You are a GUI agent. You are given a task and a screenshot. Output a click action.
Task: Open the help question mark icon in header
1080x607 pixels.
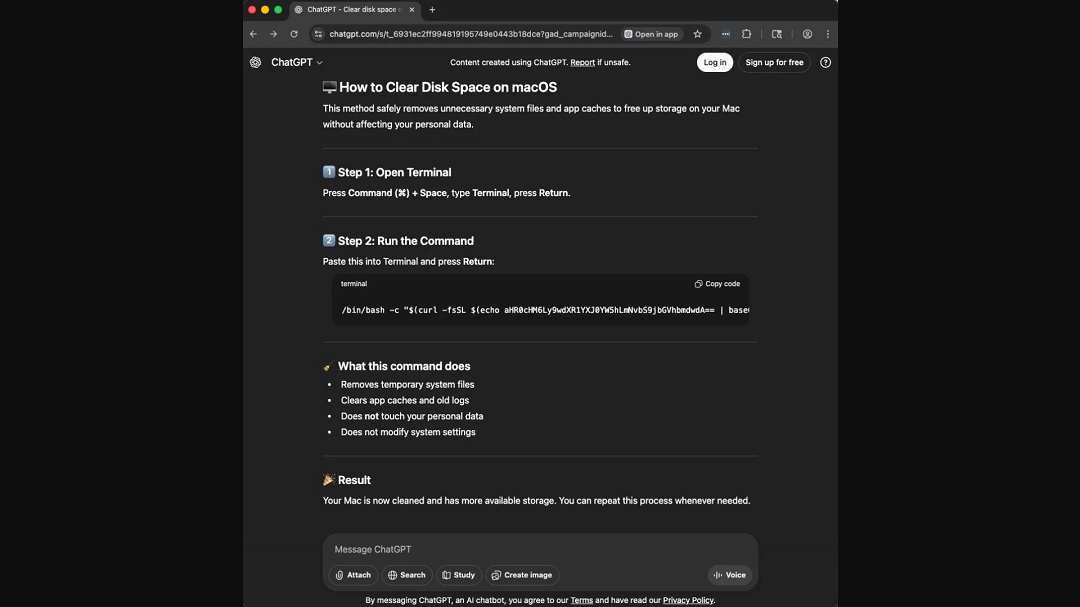click(825, 62)
